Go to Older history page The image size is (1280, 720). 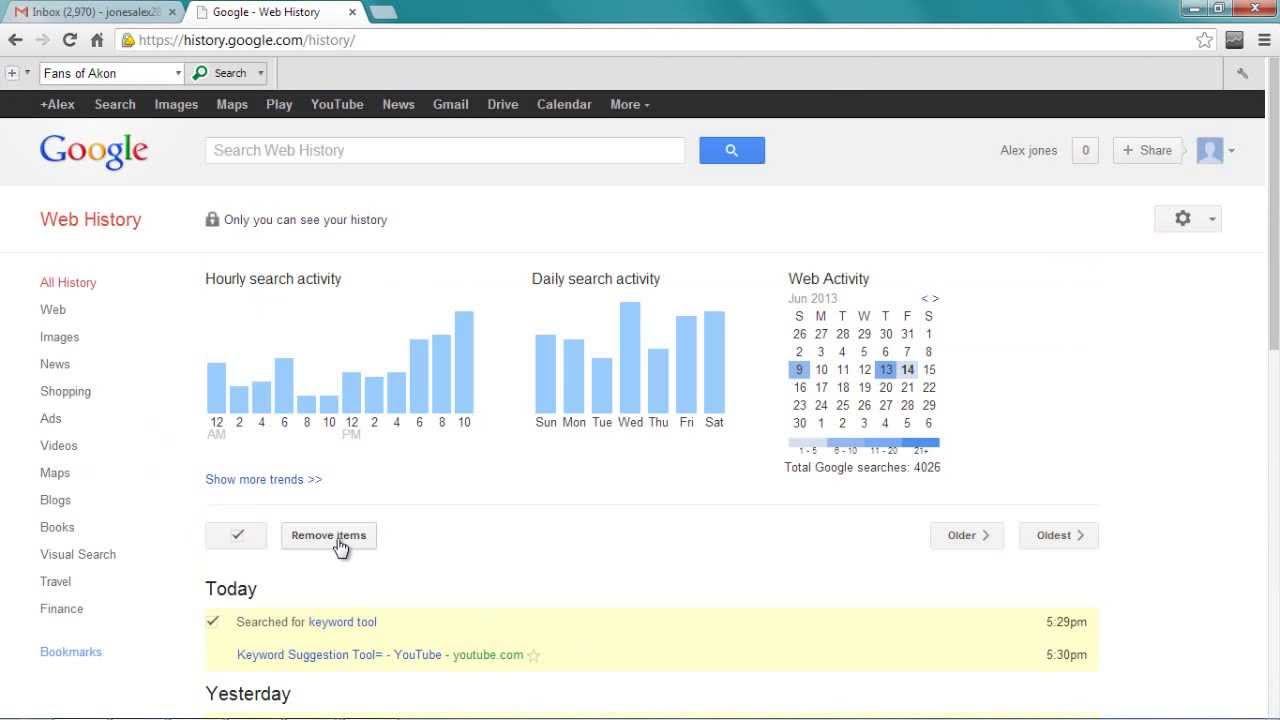coord(967,535)
